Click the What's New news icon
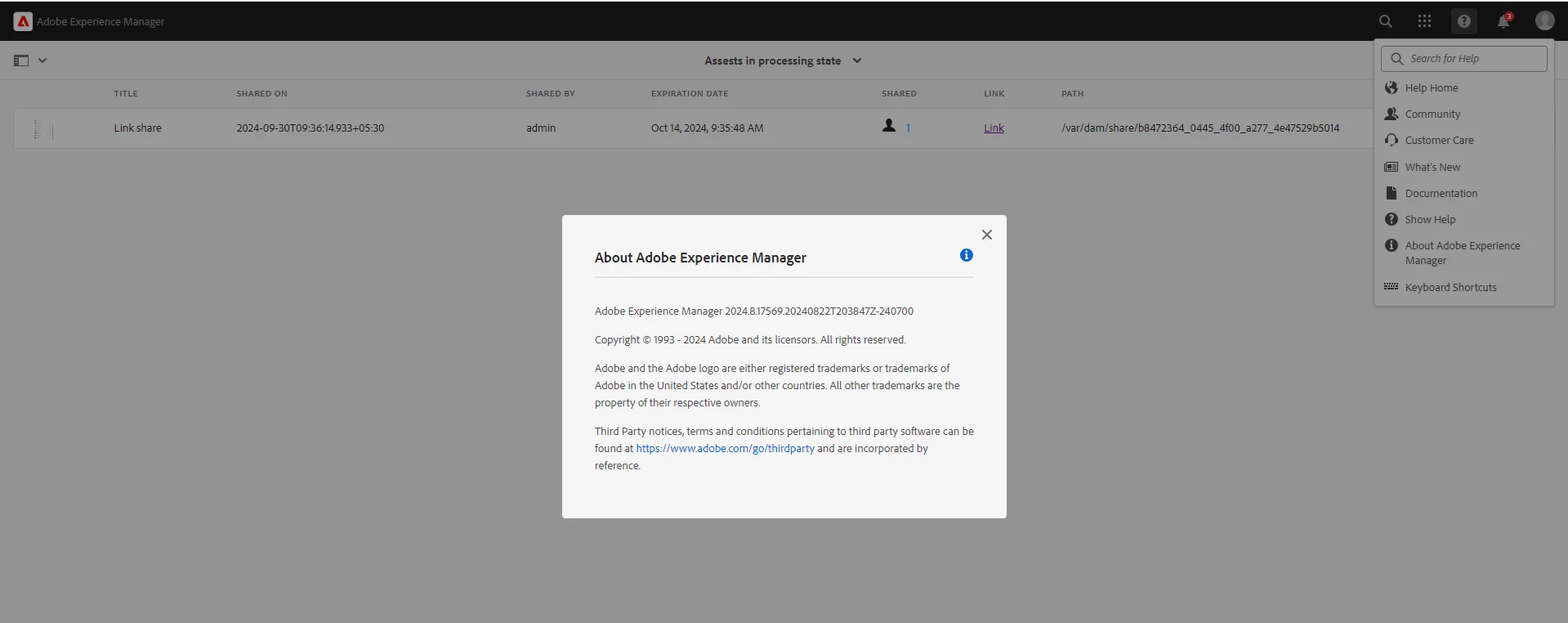Screen dimensions: 1568x623 pyautogui.click(x=1392, y=167)
